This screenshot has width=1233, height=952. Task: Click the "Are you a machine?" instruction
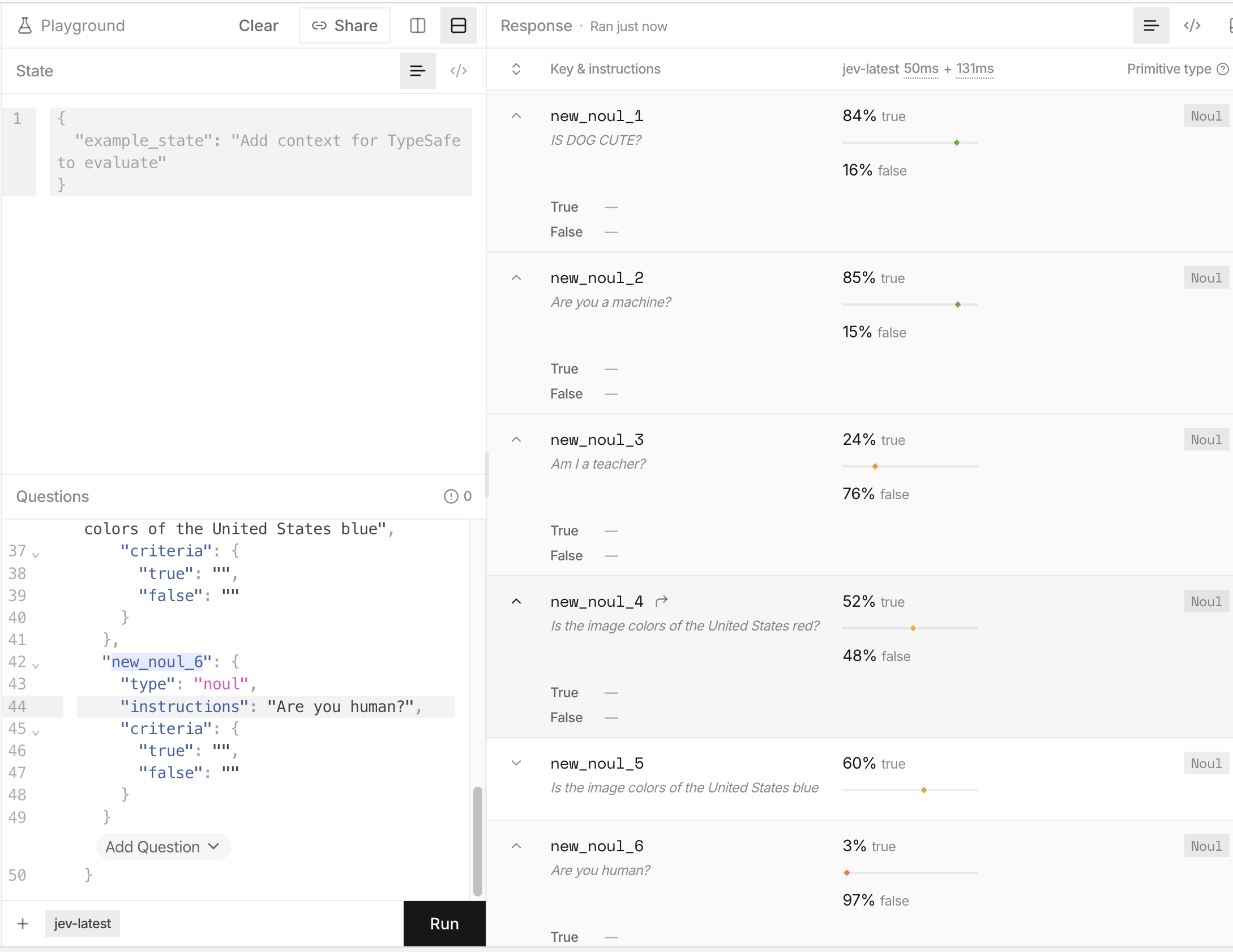[x=611, y=302]
